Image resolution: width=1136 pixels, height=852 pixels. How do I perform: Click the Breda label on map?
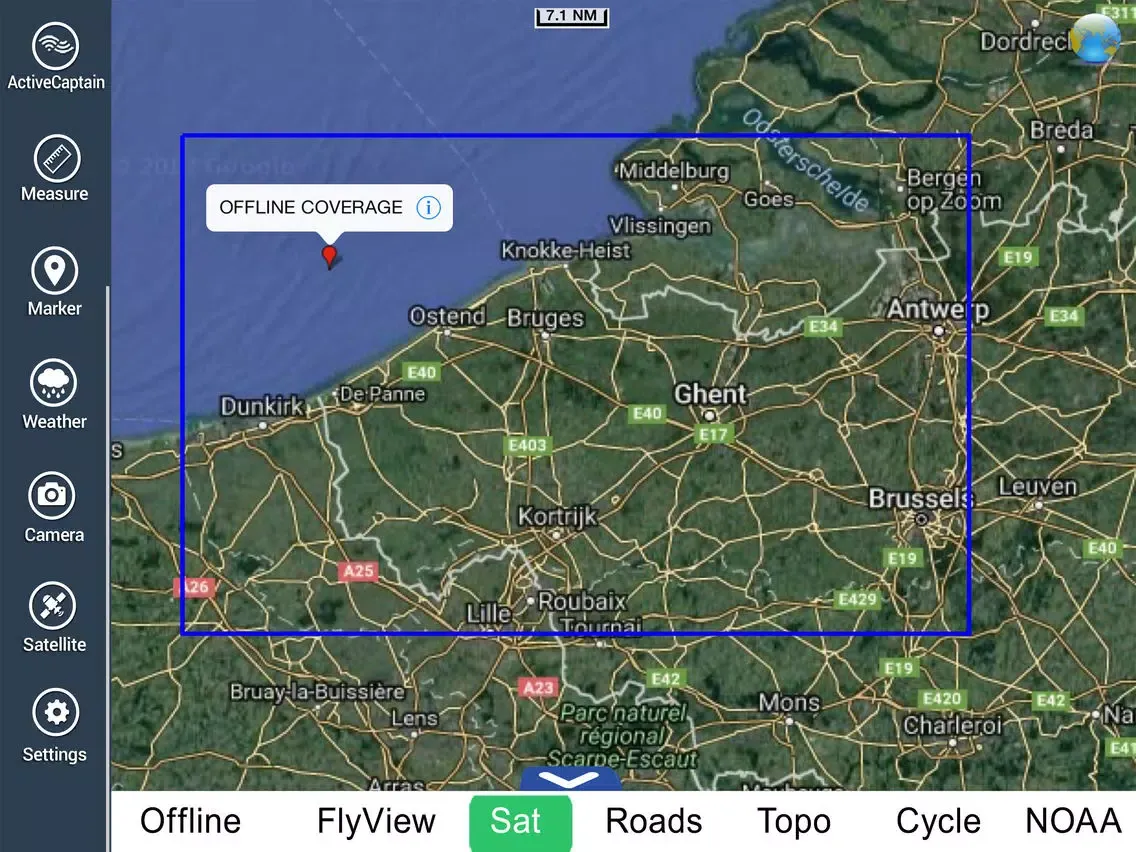pyautogui.click(x=1061, y=130)
